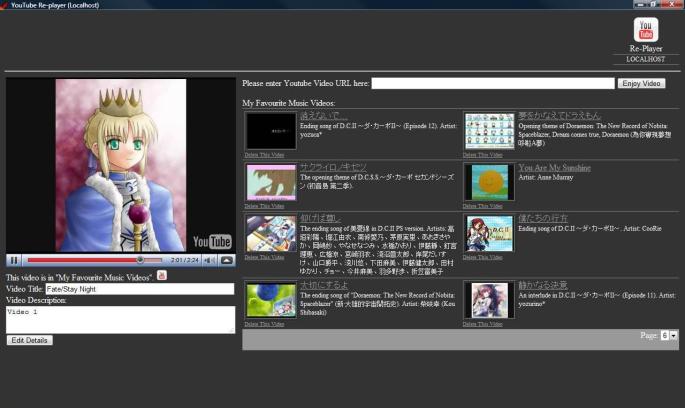Viewport: 685px width, 408px height.
Task: Open the 僕たちの行方 video link
Action: (x=543, y=218)
